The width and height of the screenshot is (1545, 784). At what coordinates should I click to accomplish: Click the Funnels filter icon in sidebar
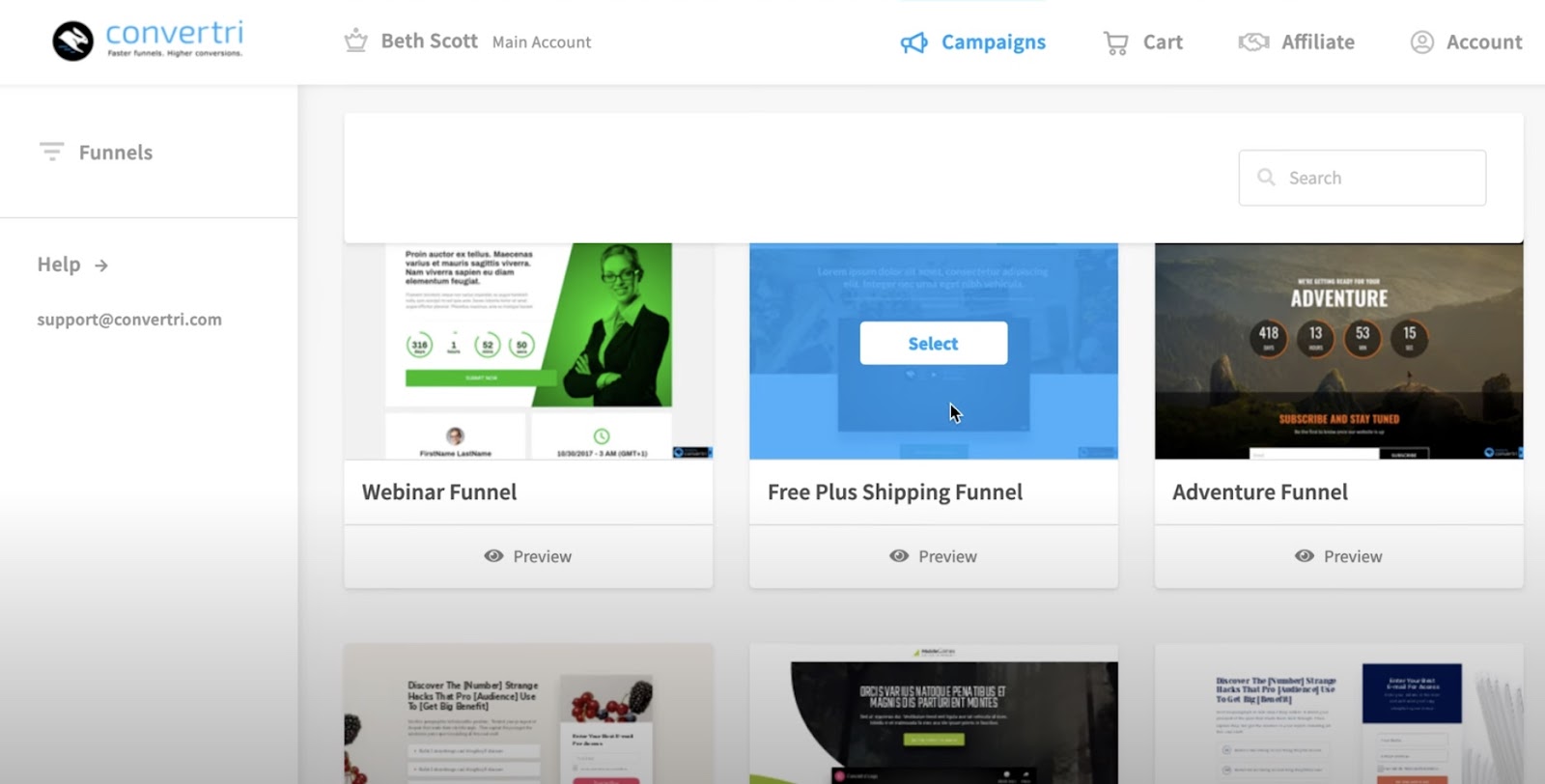pyautogui.click(x=51, y=152)
